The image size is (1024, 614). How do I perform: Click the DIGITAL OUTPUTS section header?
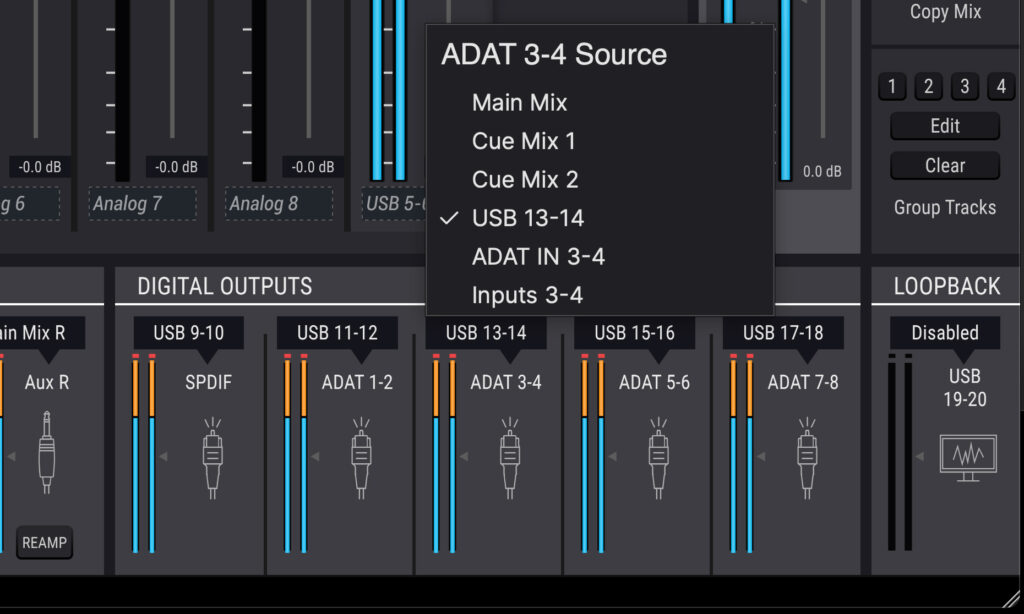[225, 286]
